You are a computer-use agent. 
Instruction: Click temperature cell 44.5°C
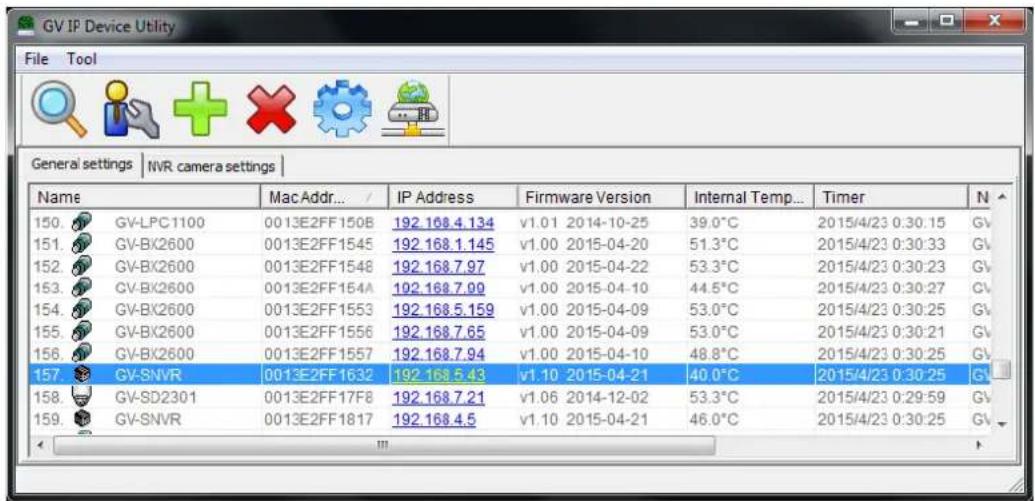coord(713,288)
